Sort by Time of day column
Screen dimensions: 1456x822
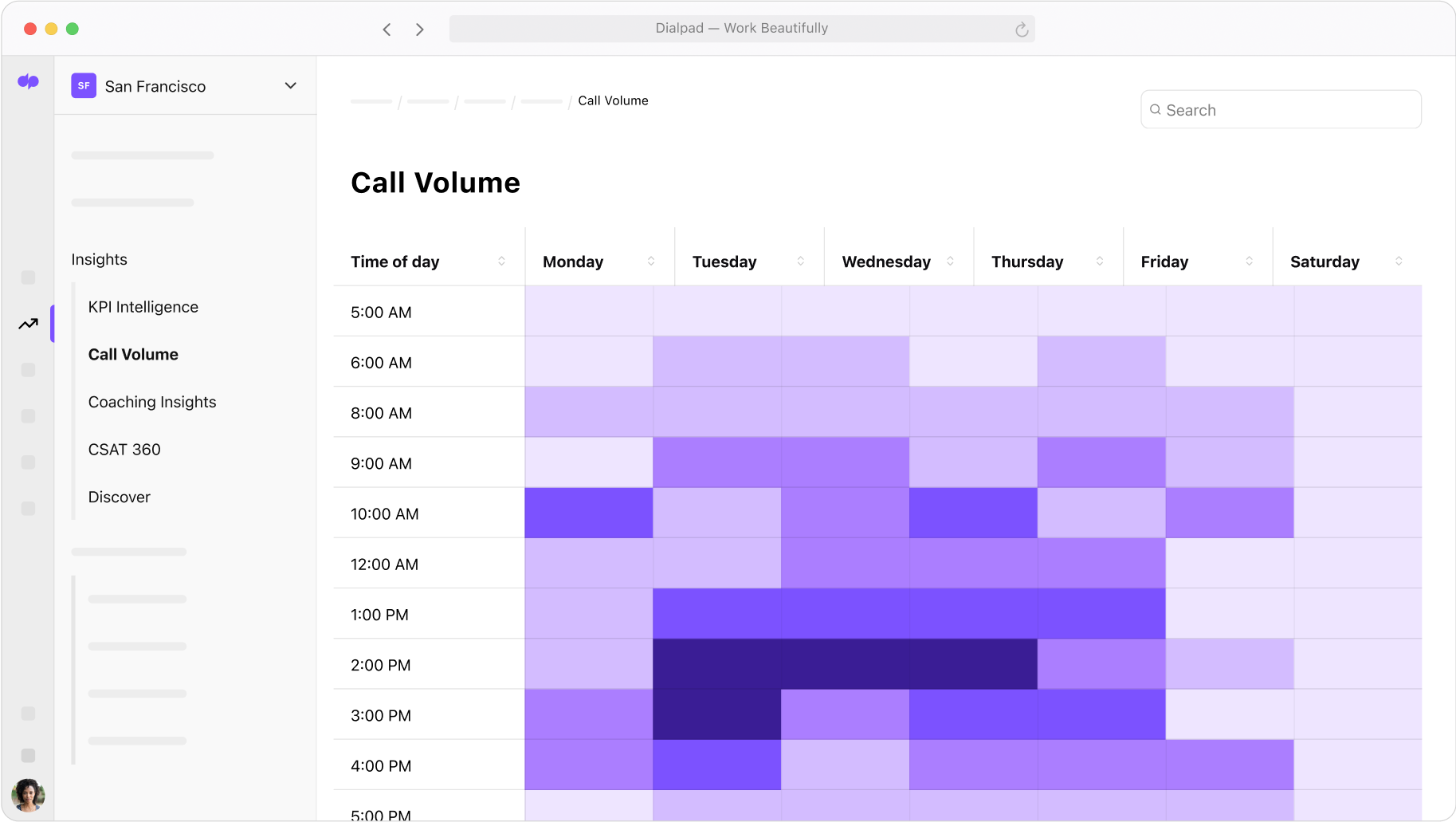coord(501,261)
